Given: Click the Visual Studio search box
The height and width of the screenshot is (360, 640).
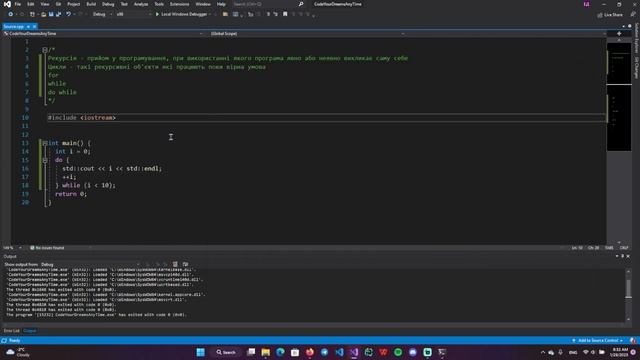Looking at the screenshot, I should [x=268, y=4].
